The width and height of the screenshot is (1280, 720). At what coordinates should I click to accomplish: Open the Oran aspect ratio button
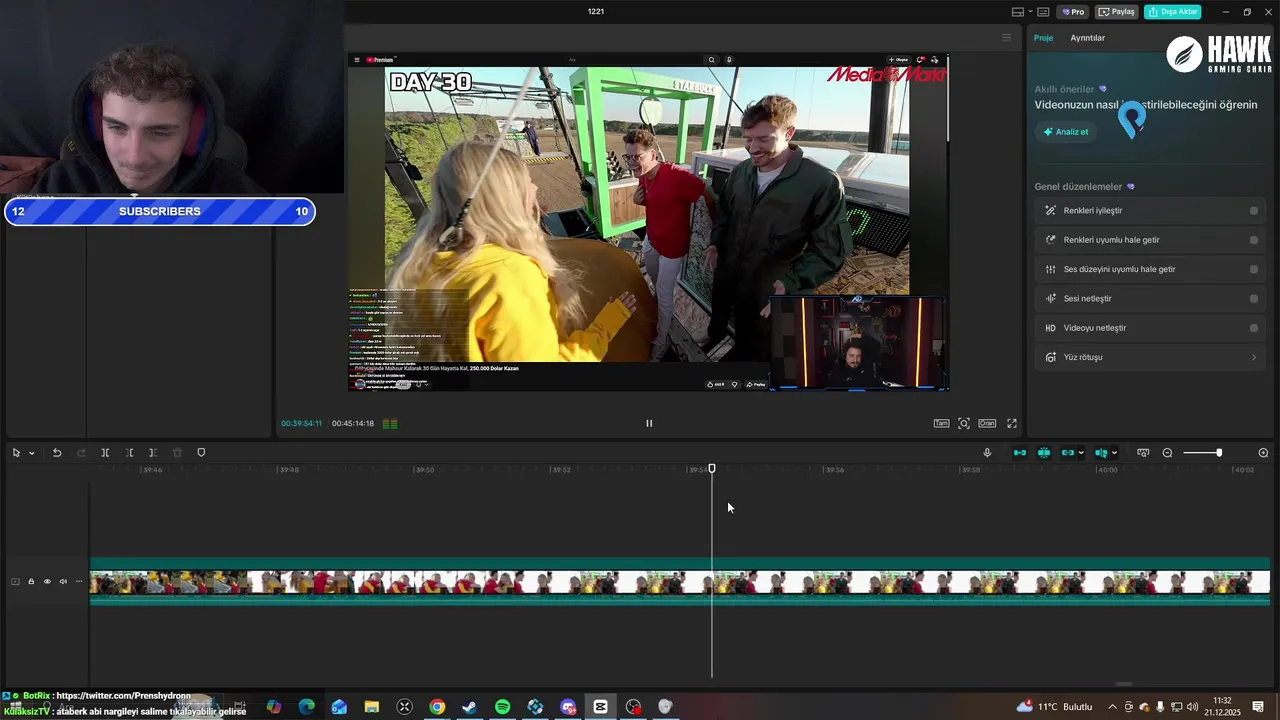pos(987,423)
